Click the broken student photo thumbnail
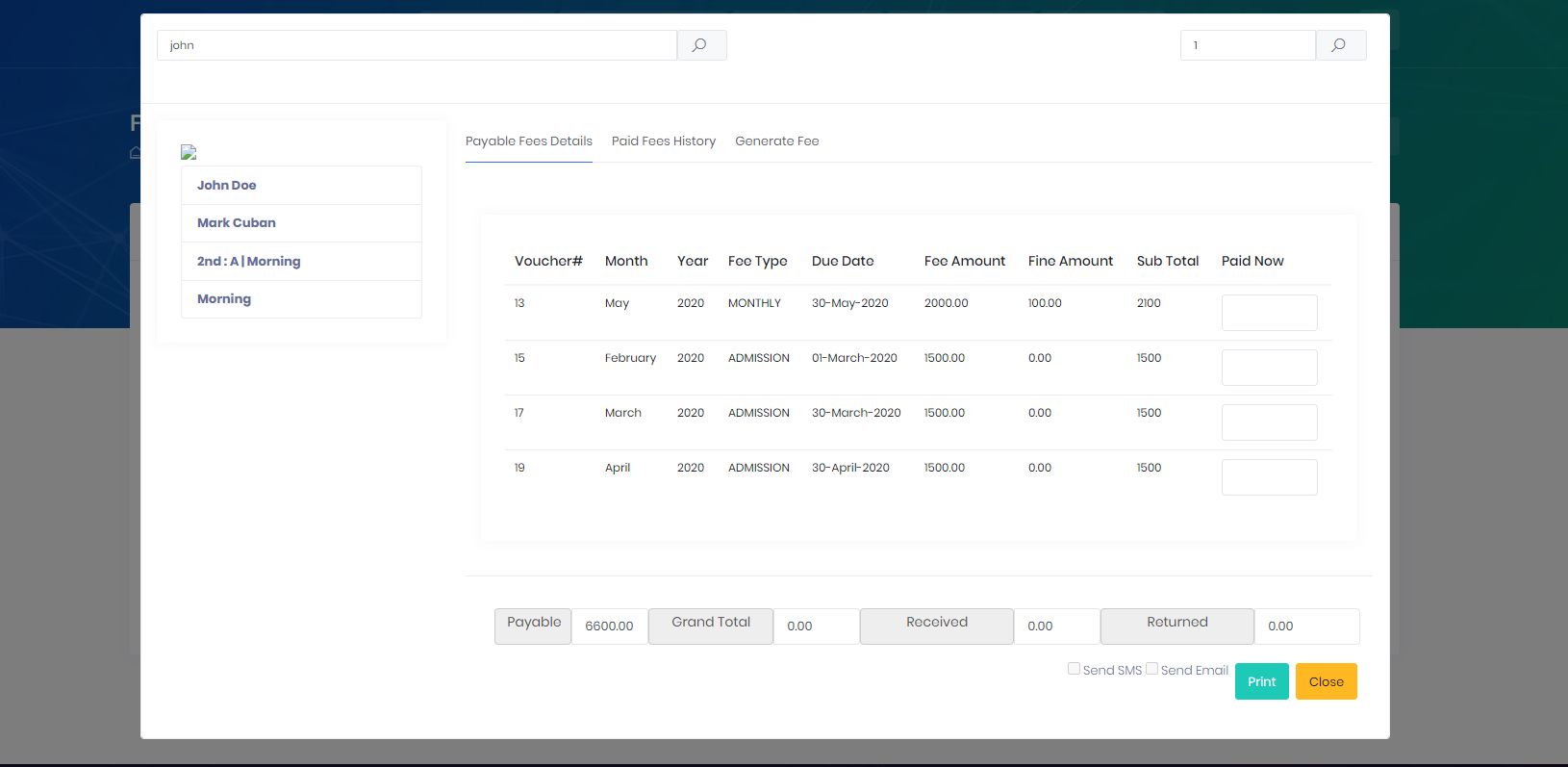 (x=189, y=152)
